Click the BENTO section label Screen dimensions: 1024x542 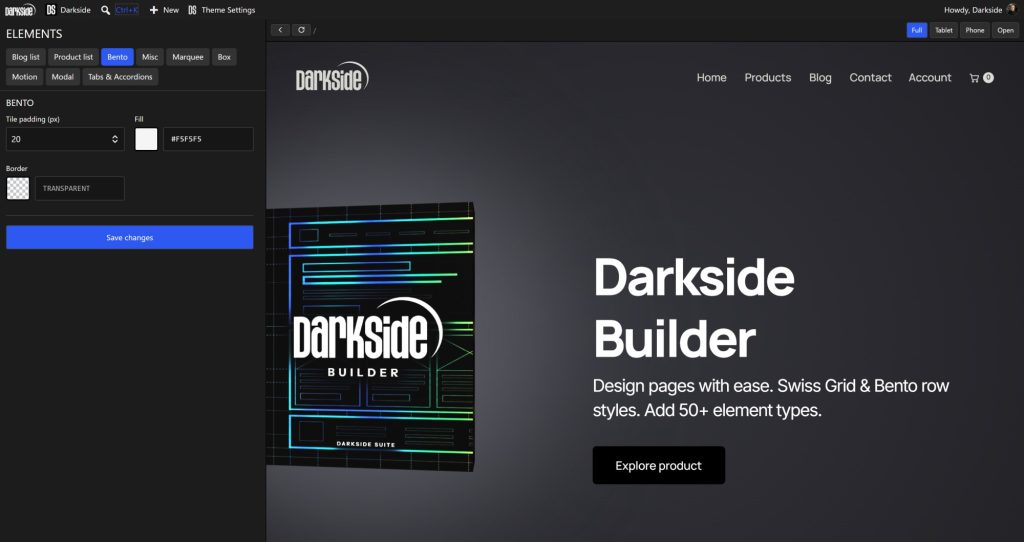[x=20, y=103]
